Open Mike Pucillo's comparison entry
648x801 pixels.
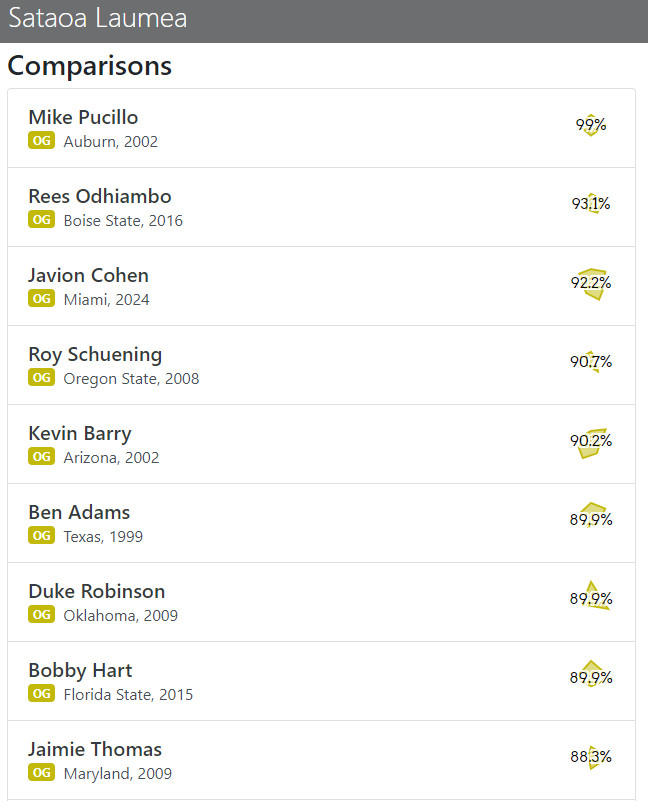click(x=321, y=128)
